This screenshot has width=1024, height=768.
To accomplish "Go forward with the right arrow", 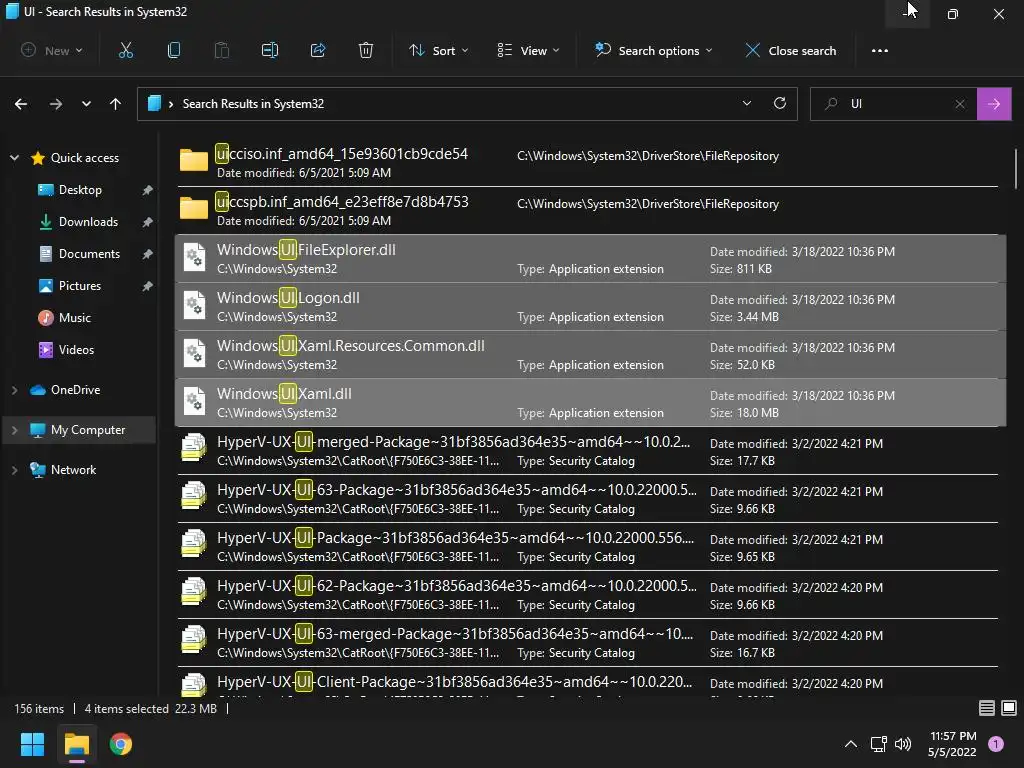I will coord(56,104).
